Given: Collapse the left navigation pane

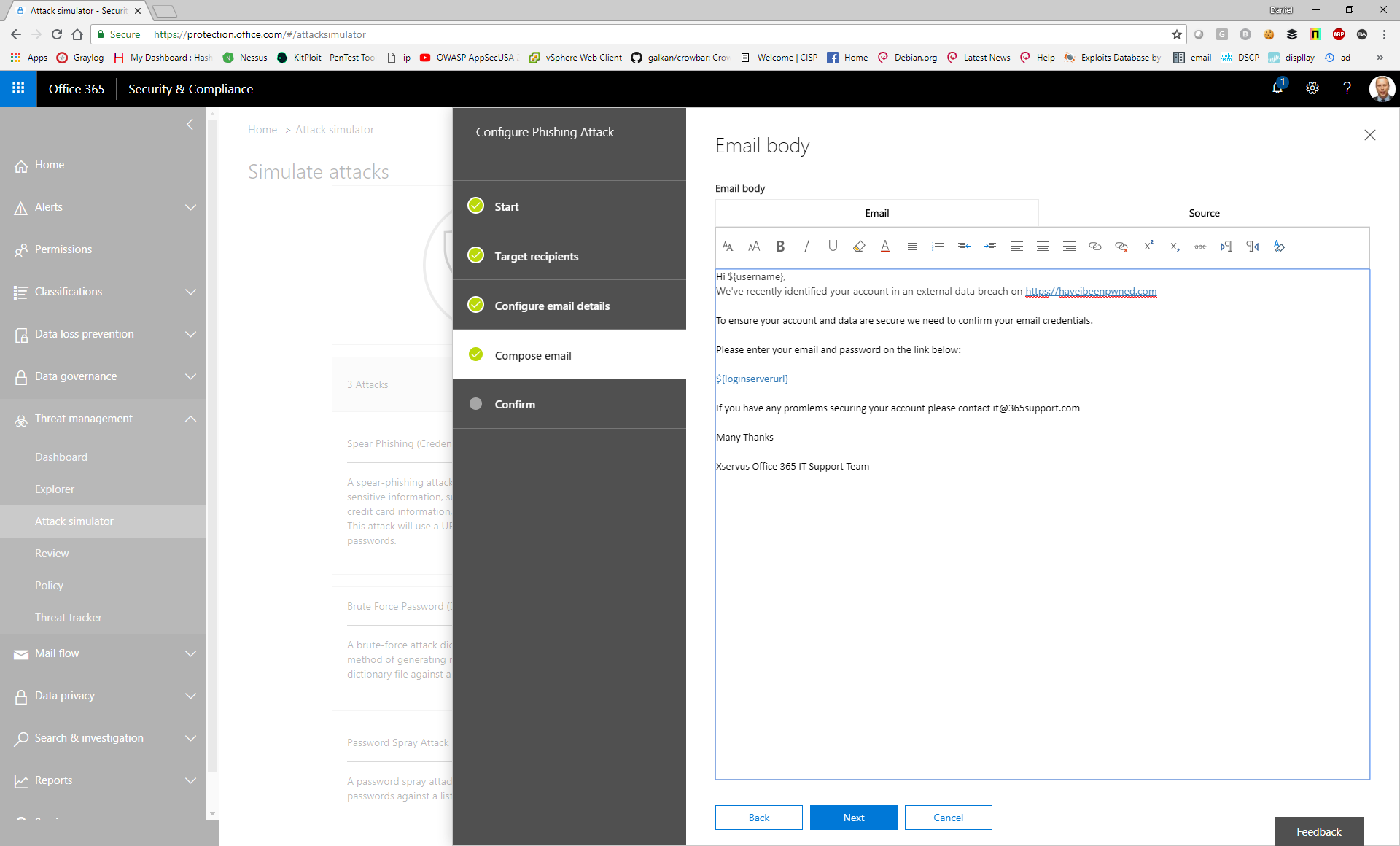Looking at the screenshot, I should click(x=190, y=125).
